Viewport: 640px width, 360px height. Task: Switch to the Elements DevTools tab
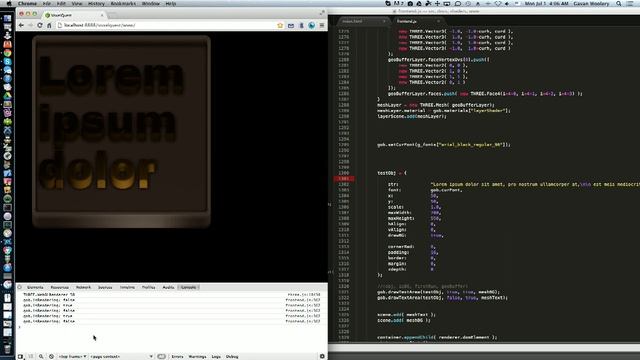coord(35,287)
